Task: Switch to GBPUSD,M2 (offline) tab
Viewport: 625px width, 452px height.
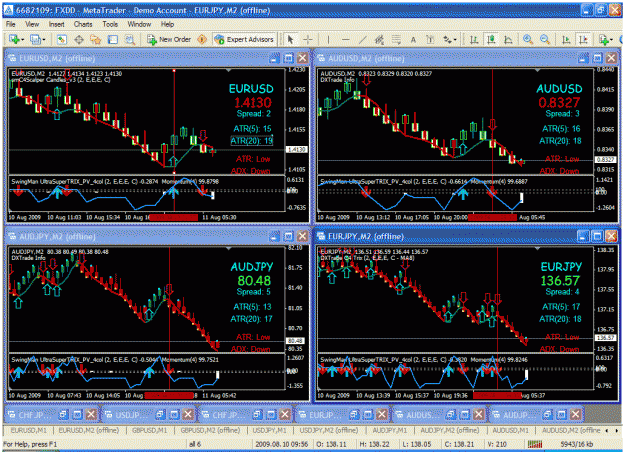Action: coord(210,430)
